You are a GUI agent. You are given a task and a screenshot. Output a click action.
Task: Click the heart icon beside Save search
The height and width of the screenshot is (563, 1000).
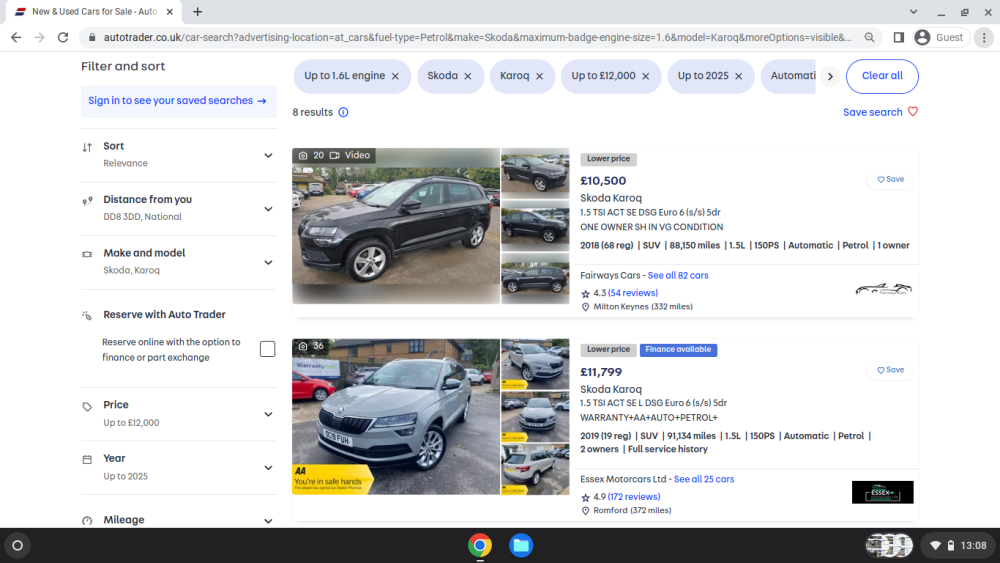coord(913,112)
